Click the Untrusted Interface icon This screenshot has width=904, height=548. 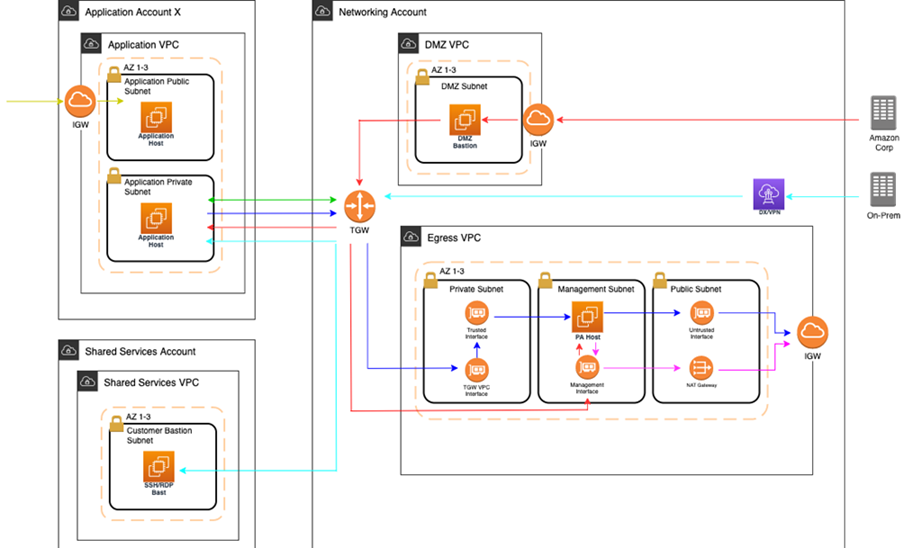click(702, 313)
